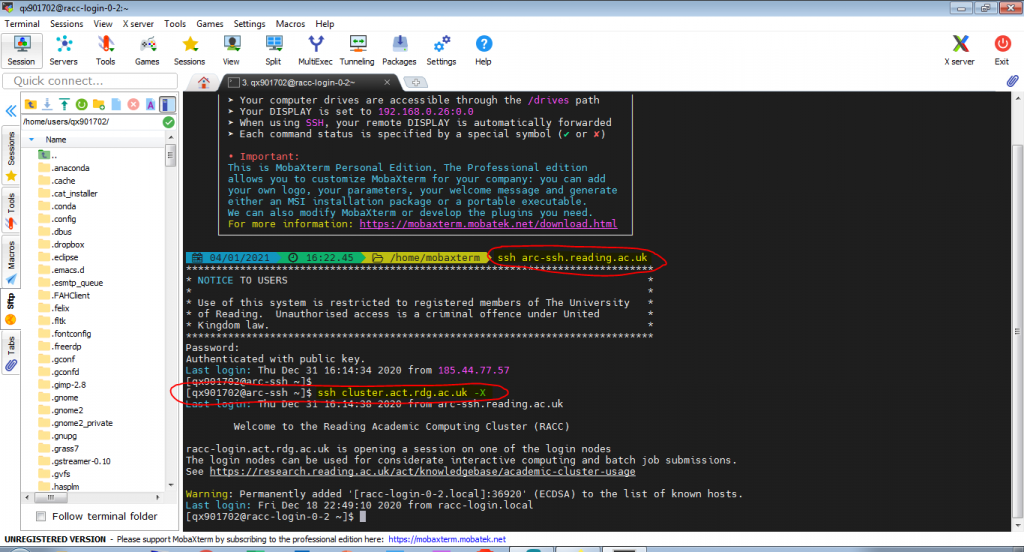Enable the Follow terminal folder checkbox

click(41, 516)
